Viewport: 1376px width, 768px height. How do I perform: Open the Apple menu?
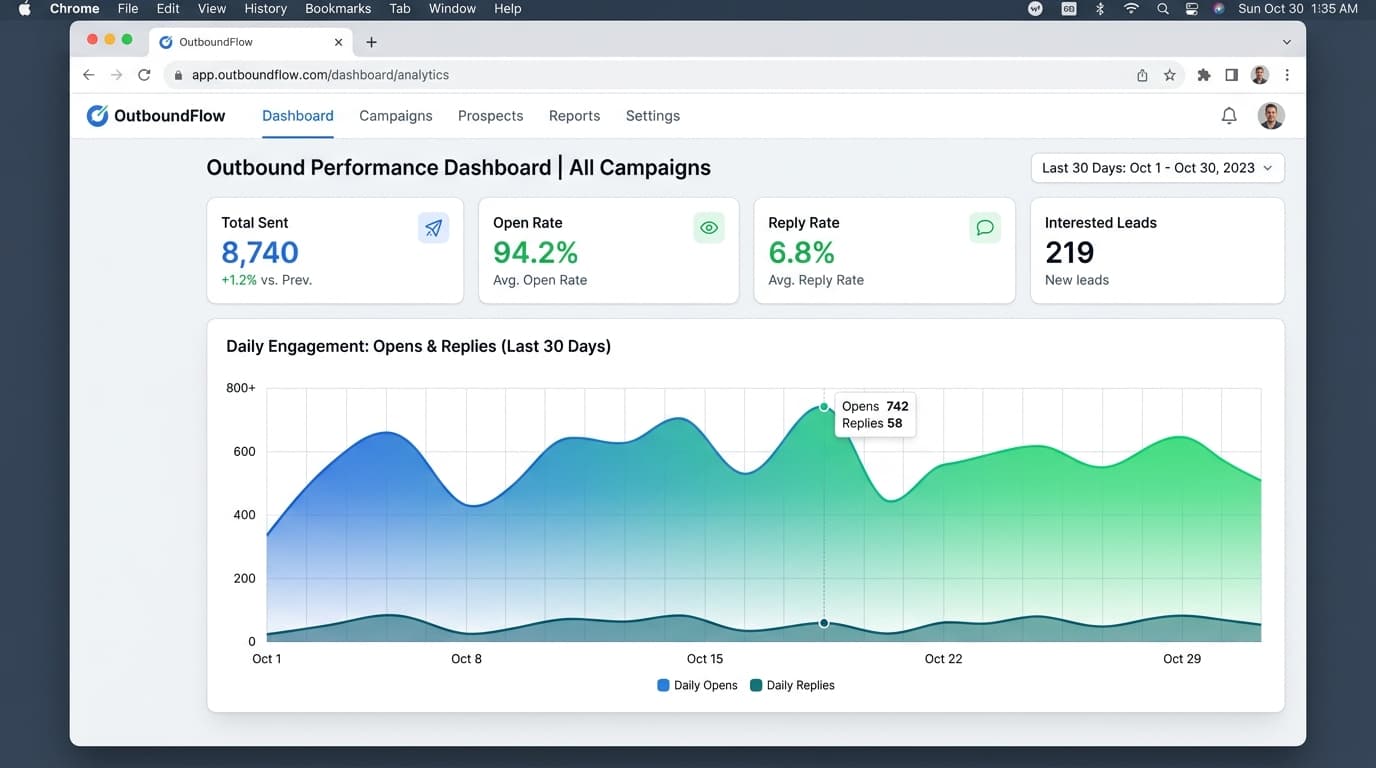tap(25, 8)
